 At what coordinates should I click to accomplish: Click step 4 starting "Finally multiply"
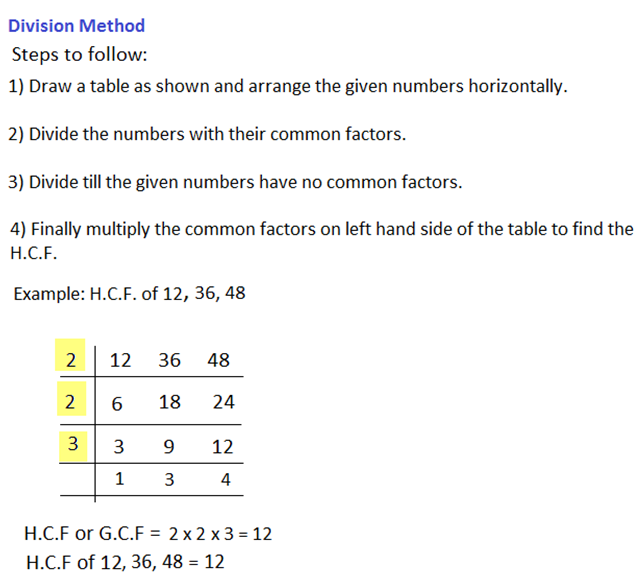pyautogui.click(x=320, y=229)
